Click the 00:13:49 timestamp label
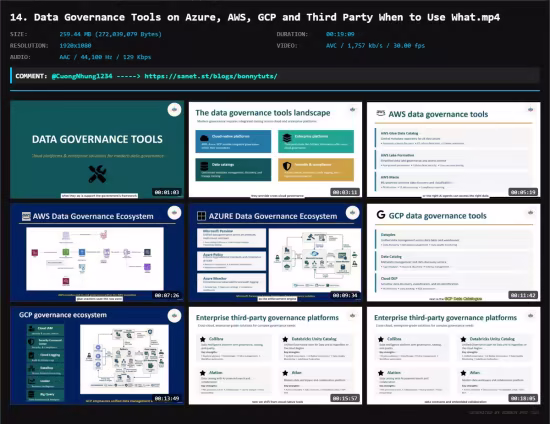 tap(167, 398)
